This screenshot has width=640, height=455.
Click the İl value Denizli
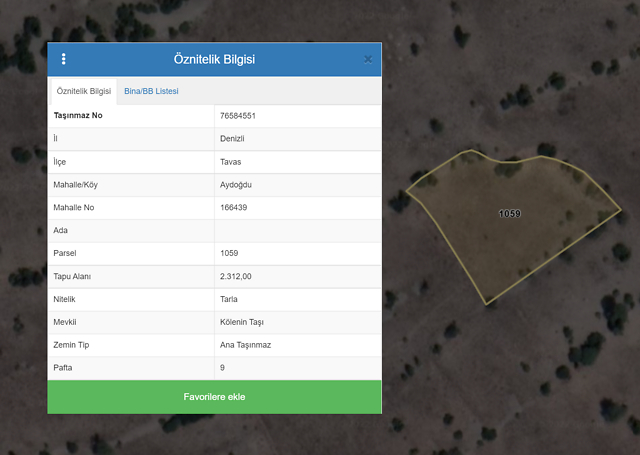pos(232,139)
